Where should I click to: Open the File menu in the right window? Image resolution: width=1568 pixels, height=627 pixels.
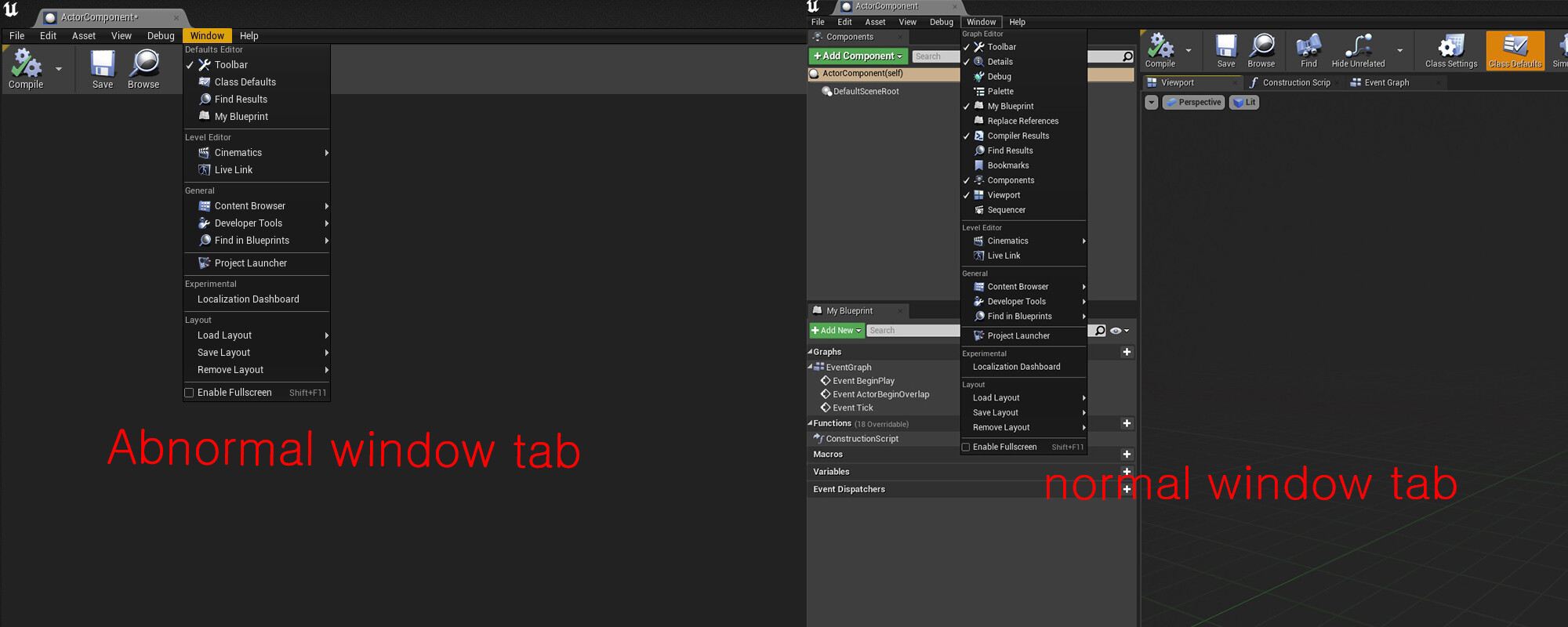(x=818, y=22)
